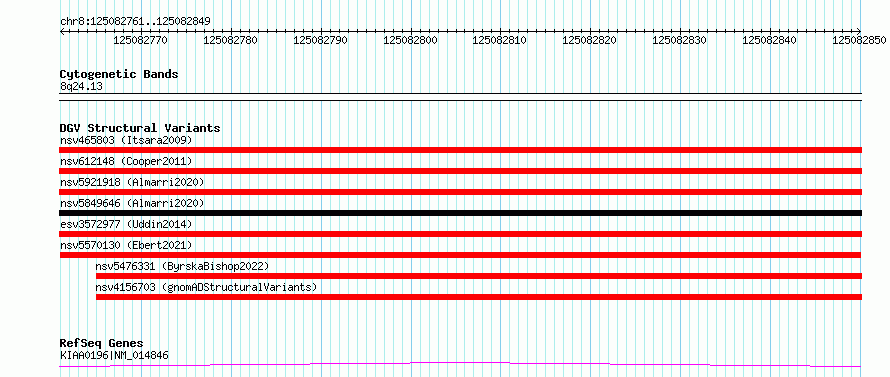Click the magenta KIAA0196 gene line

tap(460, 364)
